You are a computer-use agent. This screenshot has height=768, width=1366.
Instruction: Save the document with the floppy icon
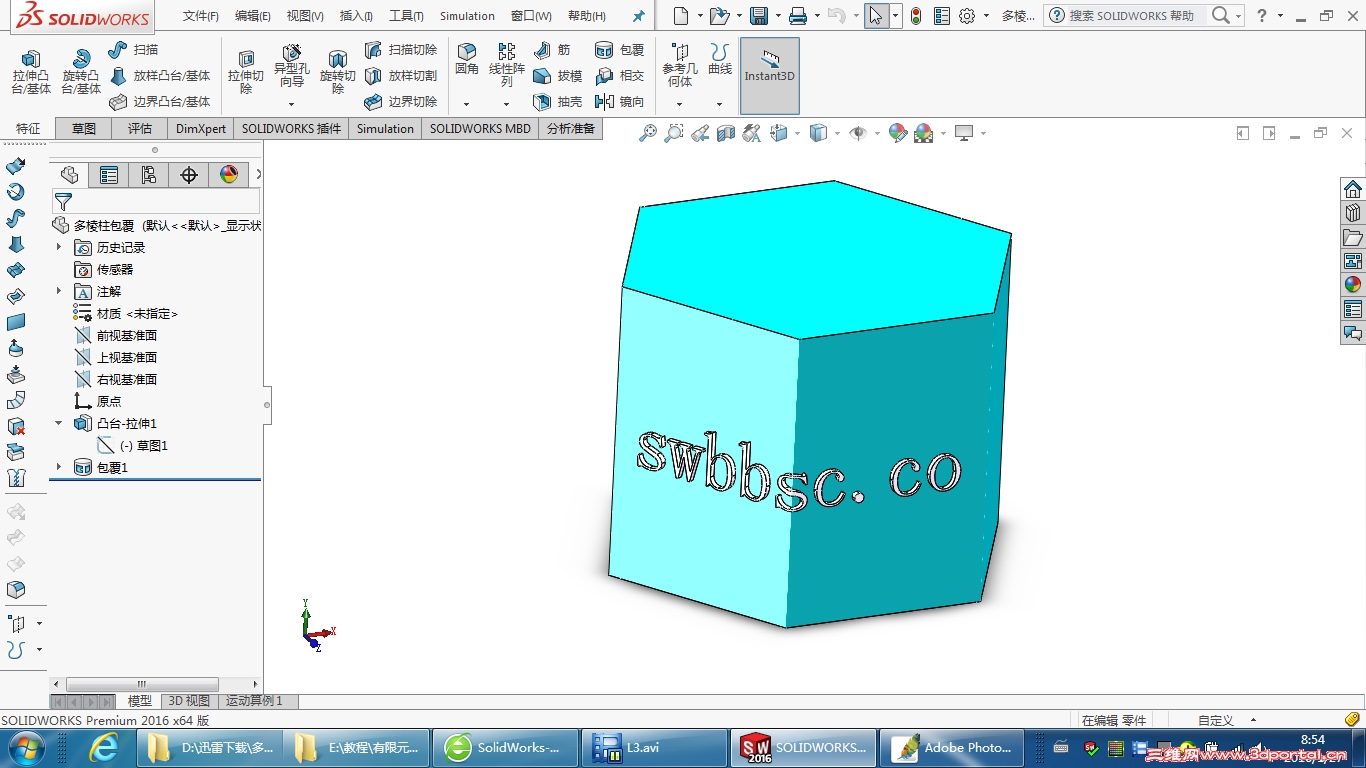759,16
